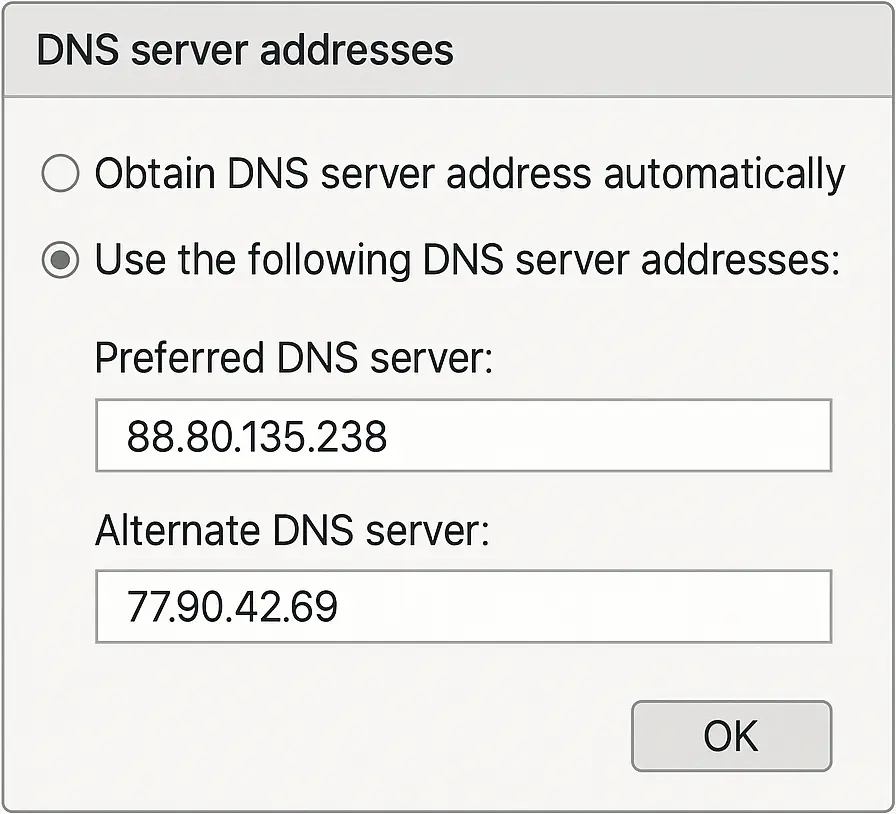Choose manual DNS server addresses option
The width and height of the screenshot is (896, 814).
[60, 262]
